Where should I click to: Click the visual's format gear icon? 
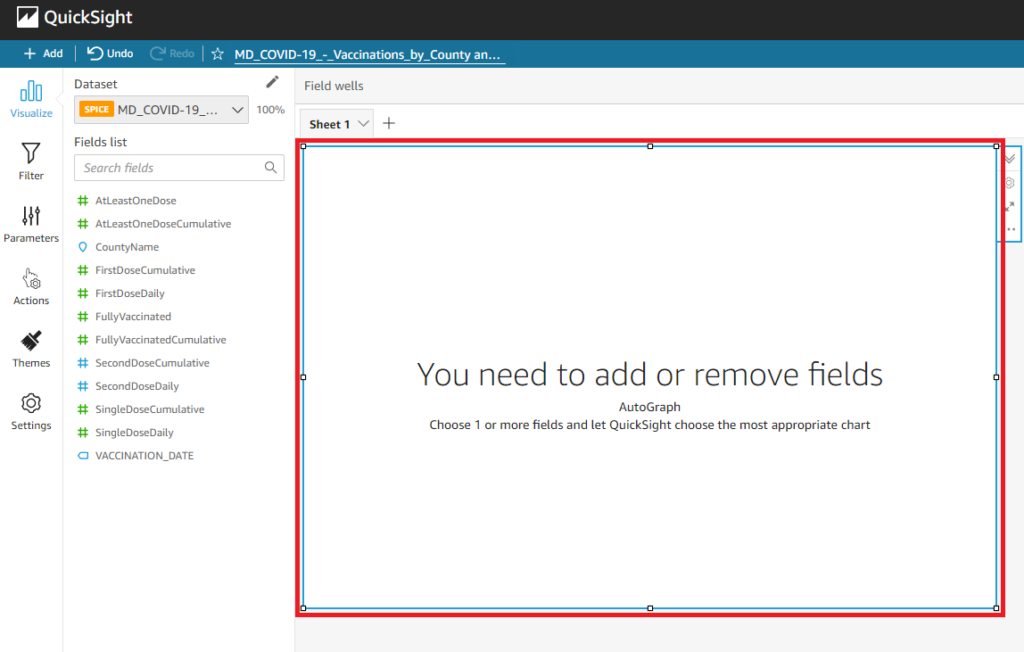pyautogui.click(x=1009, y=183)
